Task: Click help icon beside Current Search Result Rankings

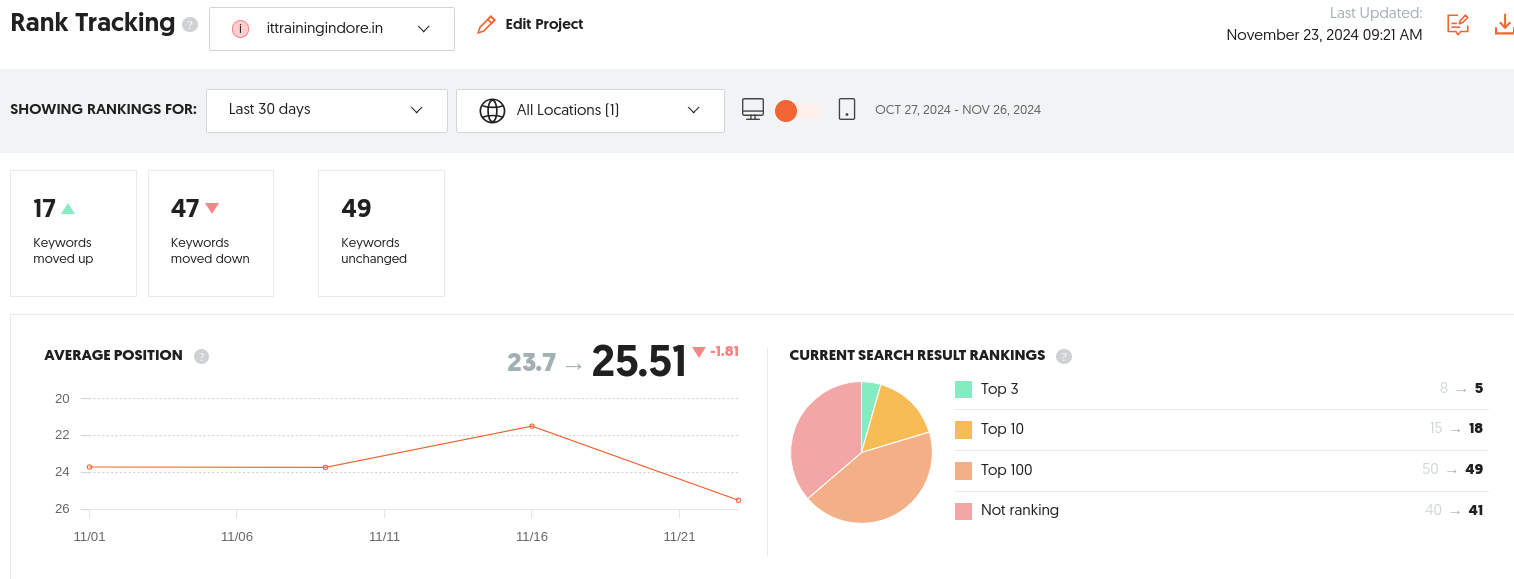Action: point(1064,356)
